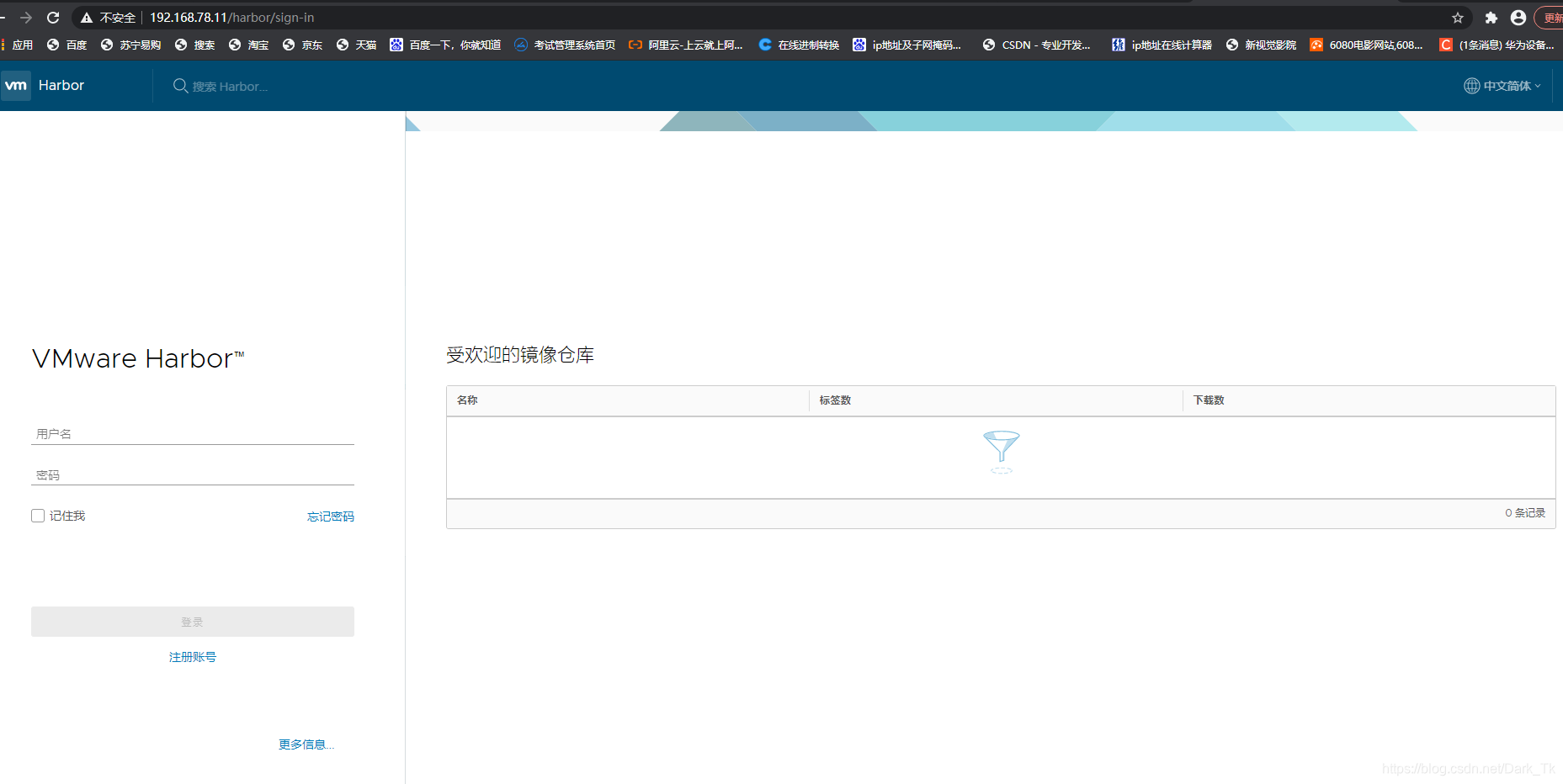Viewport: 1563px width, 784px height.
Task: Click the browser address bar URL
Action: click(x=231, y=18)
